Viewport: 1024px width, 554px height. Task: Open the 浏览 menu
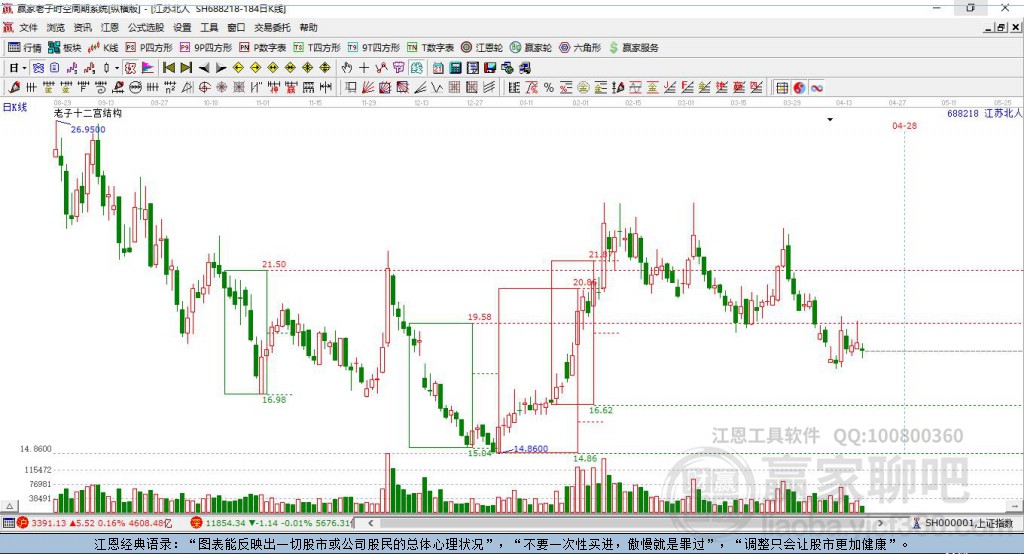click(56, 27)
